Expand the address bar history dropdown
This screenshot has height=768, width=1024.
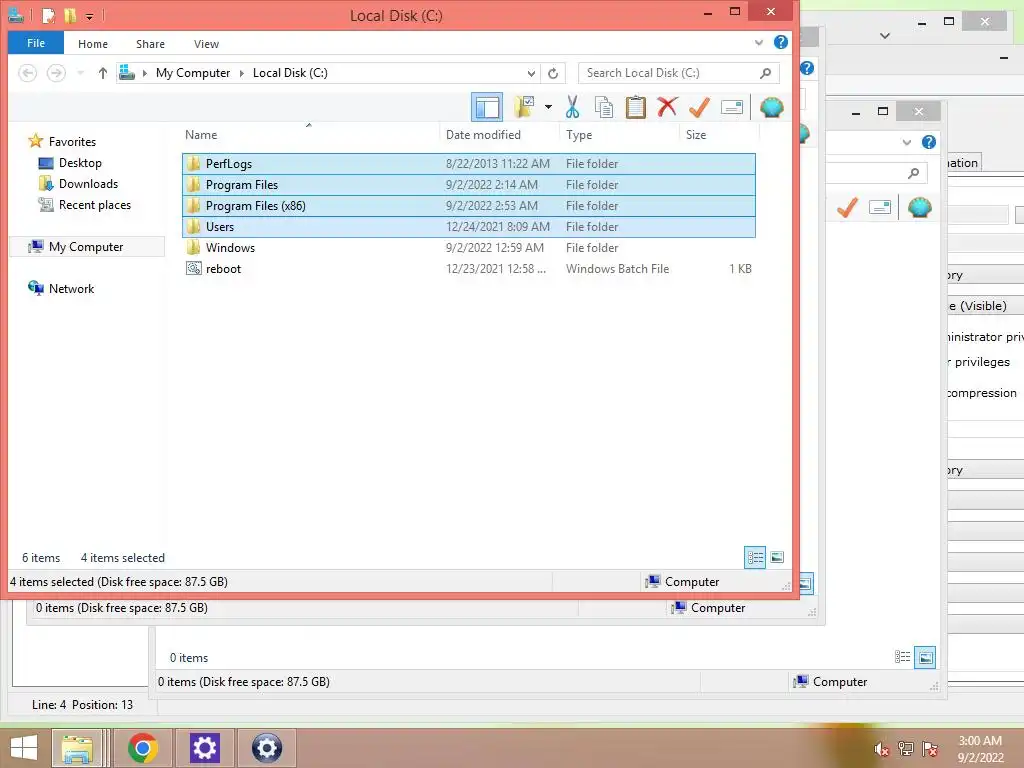pyautogui.click(x=532, y=73)
